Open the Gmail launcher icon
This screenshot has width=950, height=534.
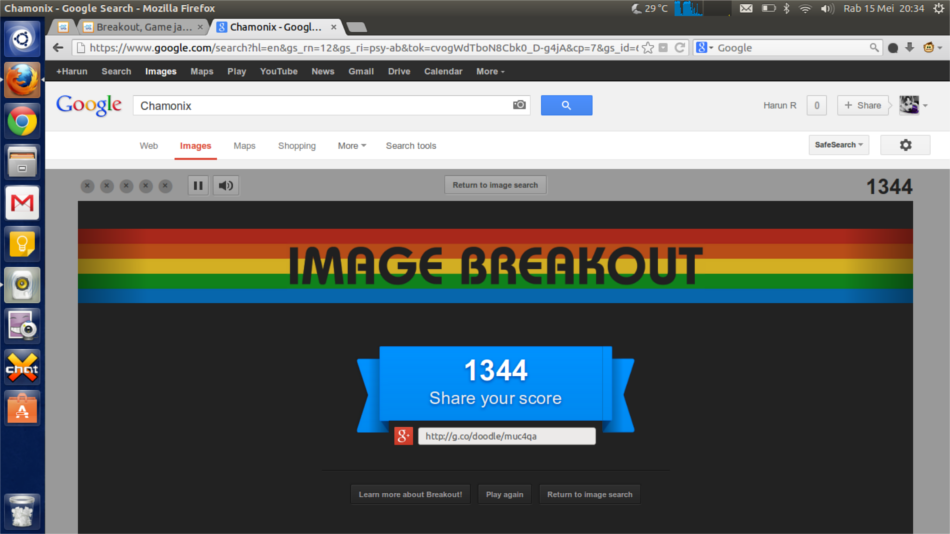[22, 203]
